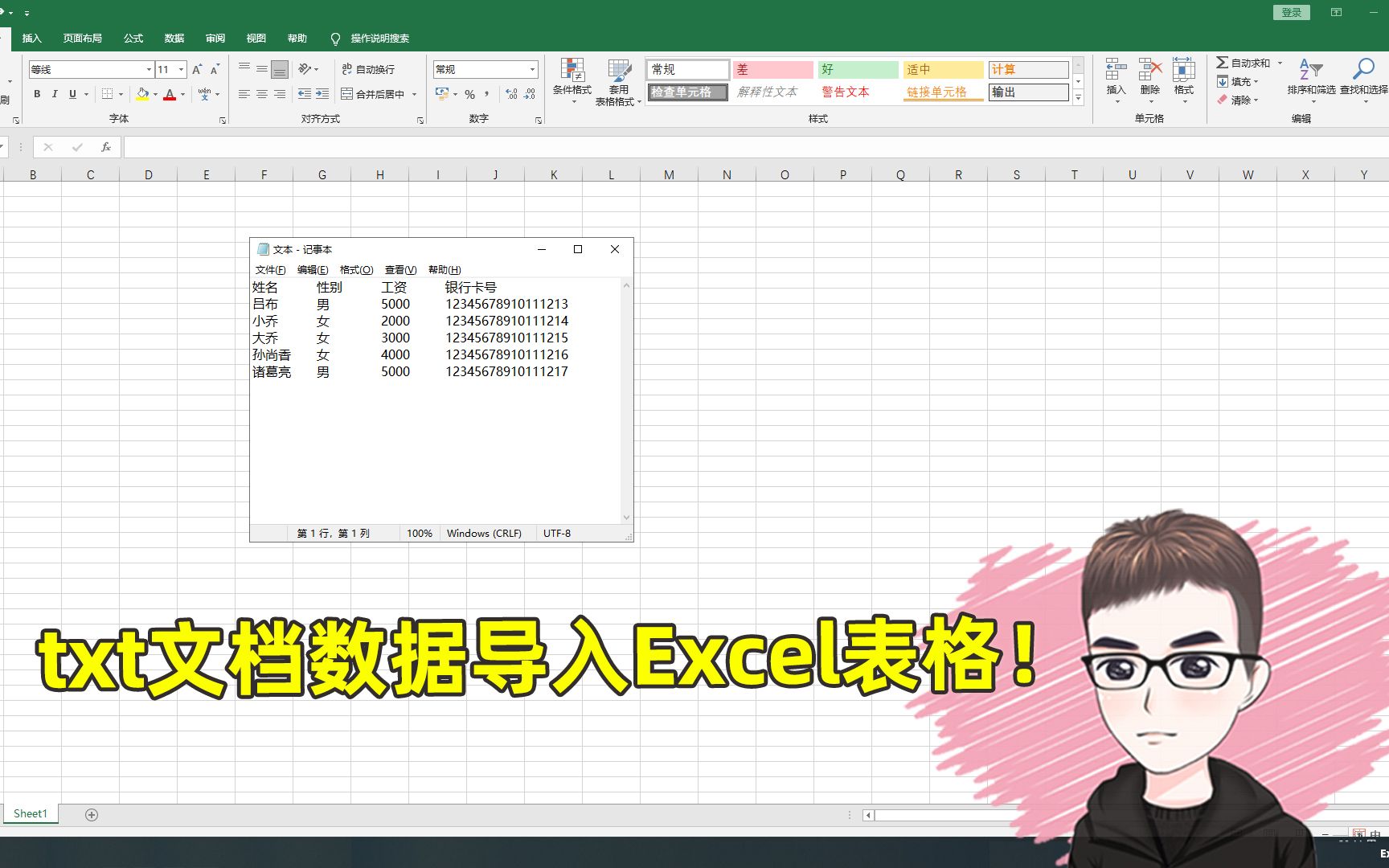The height and width of the screenshot is (868, 1389).
Task: Open the font name dropdown 等线
Action: [x=149, y=70]
